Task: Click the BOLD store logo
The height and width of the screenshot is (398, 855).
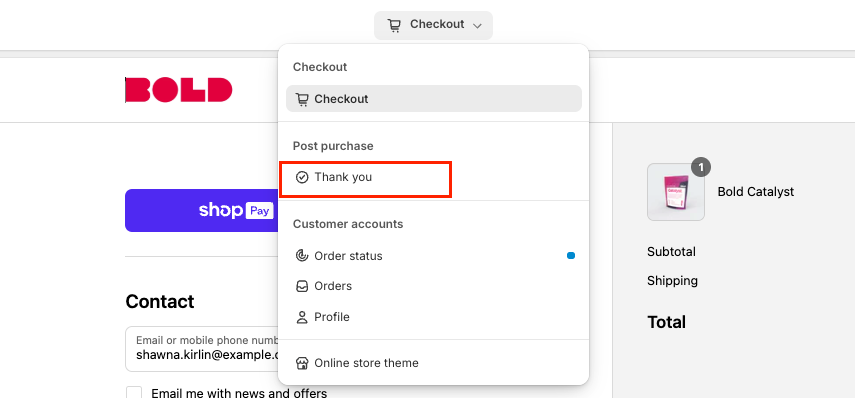Action: click(179, 90)
